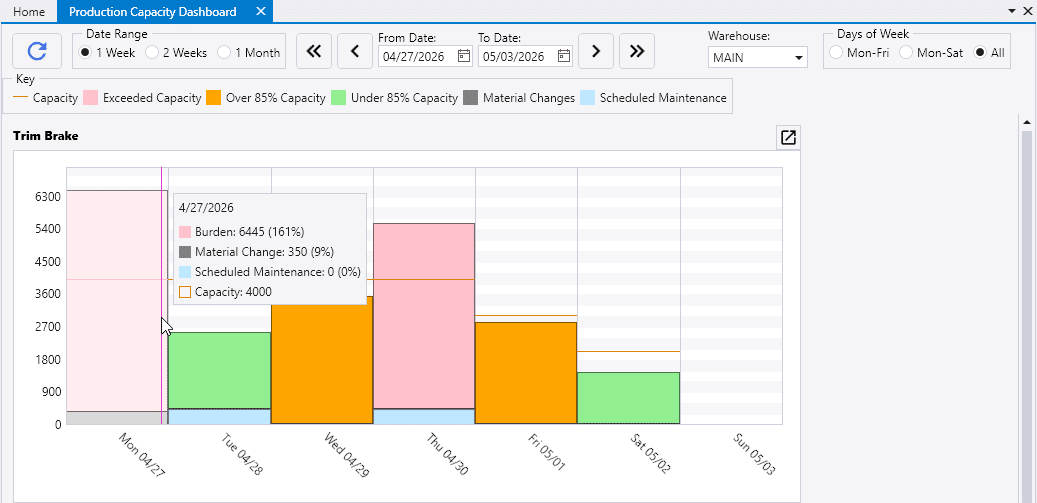The height and width of the screenshot is (503, 1037).
Task: Click the Scheduled Maintenance blue key swatch
Action: (x=587, y=98)
